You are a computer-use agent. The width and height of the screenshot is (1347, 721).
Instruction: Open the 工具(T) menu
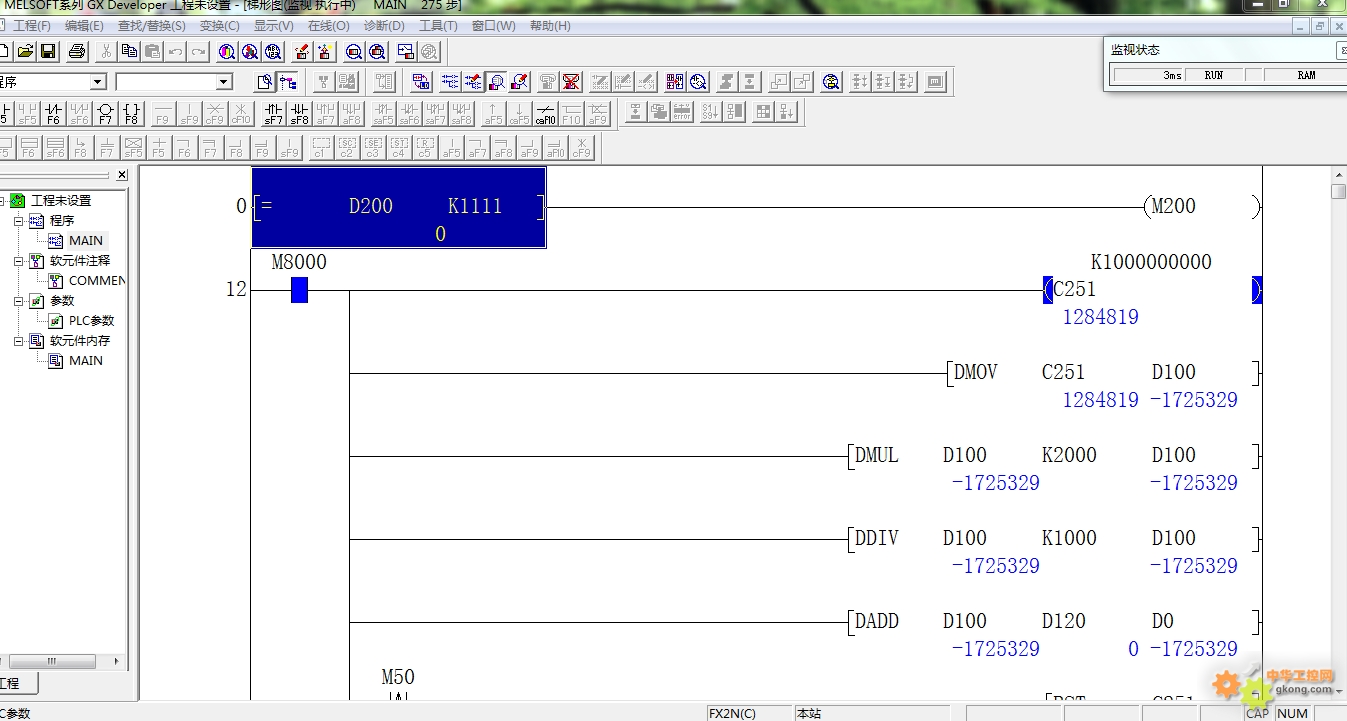pyautogui.click(x=438, y=26)
